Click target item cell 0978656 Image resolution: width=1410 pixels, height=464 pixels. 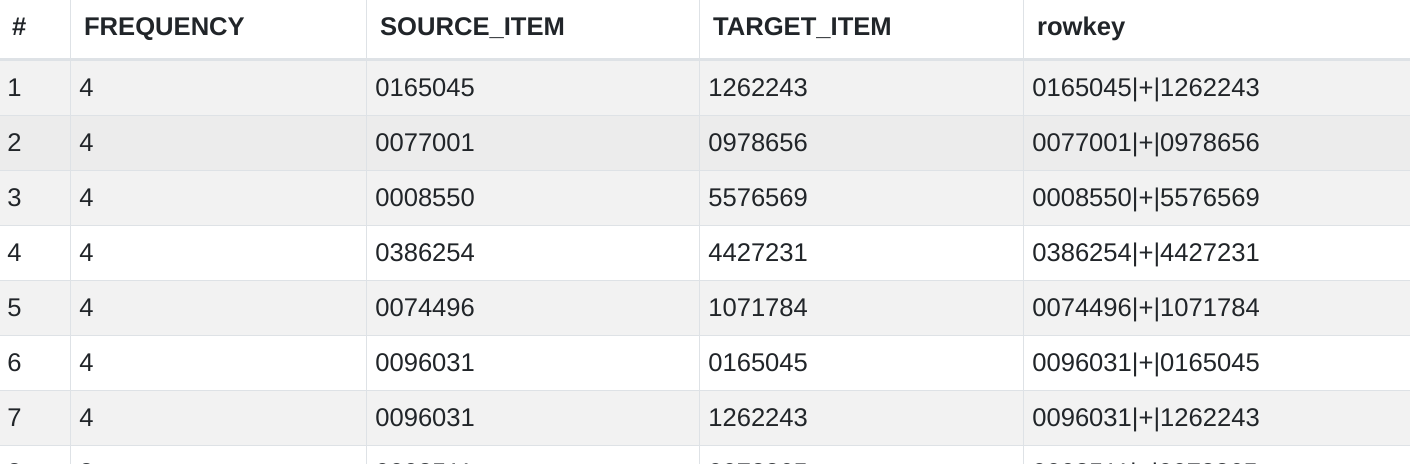point(757,143)
